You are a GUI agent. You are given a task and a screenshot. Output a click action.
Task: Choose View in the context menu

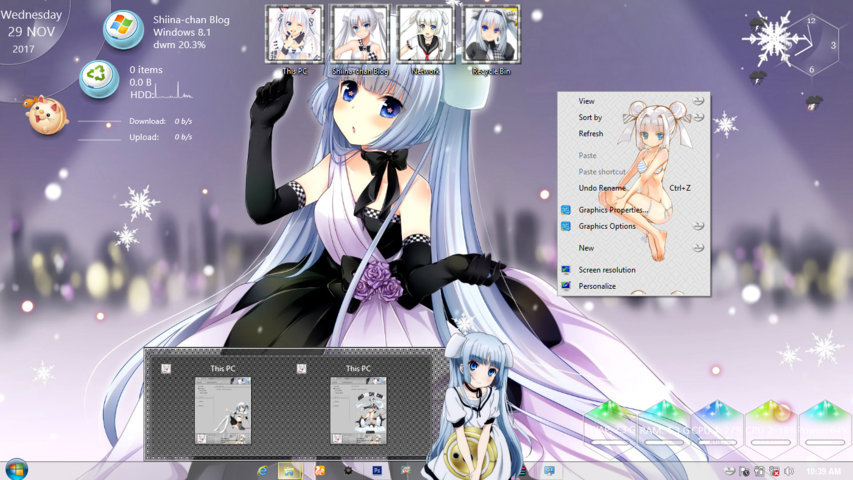tap(586, 101)
